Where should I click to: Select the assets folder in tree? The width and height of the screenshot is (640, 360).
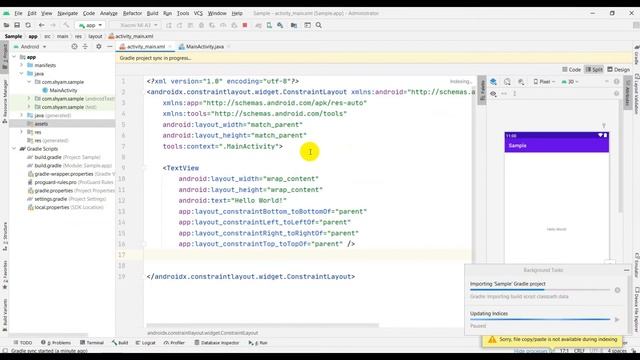[41, 124]
